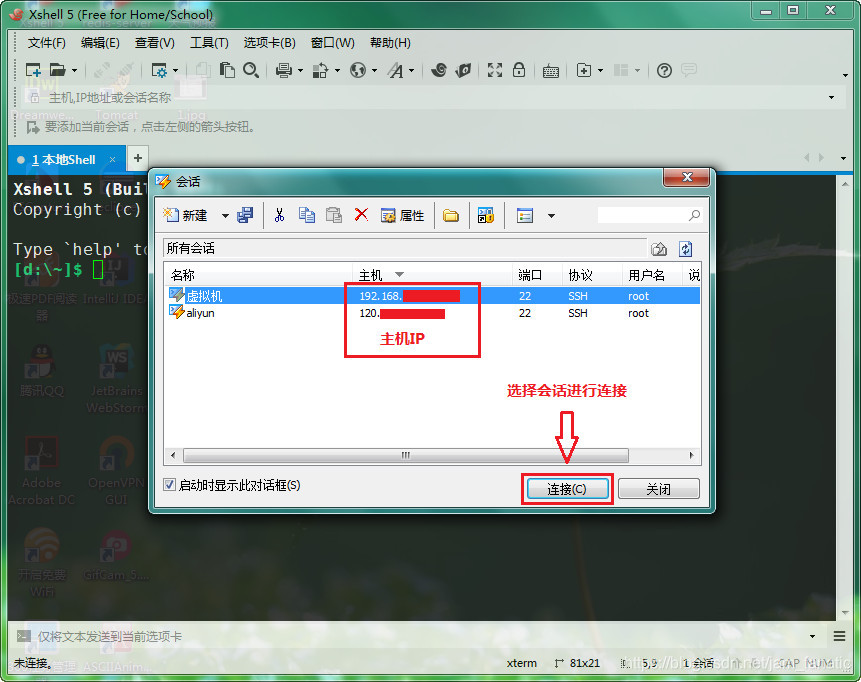Toggle the 启动时显示此对话框 checkbox
The image size is (861, 682).
[x=170, y=485]
